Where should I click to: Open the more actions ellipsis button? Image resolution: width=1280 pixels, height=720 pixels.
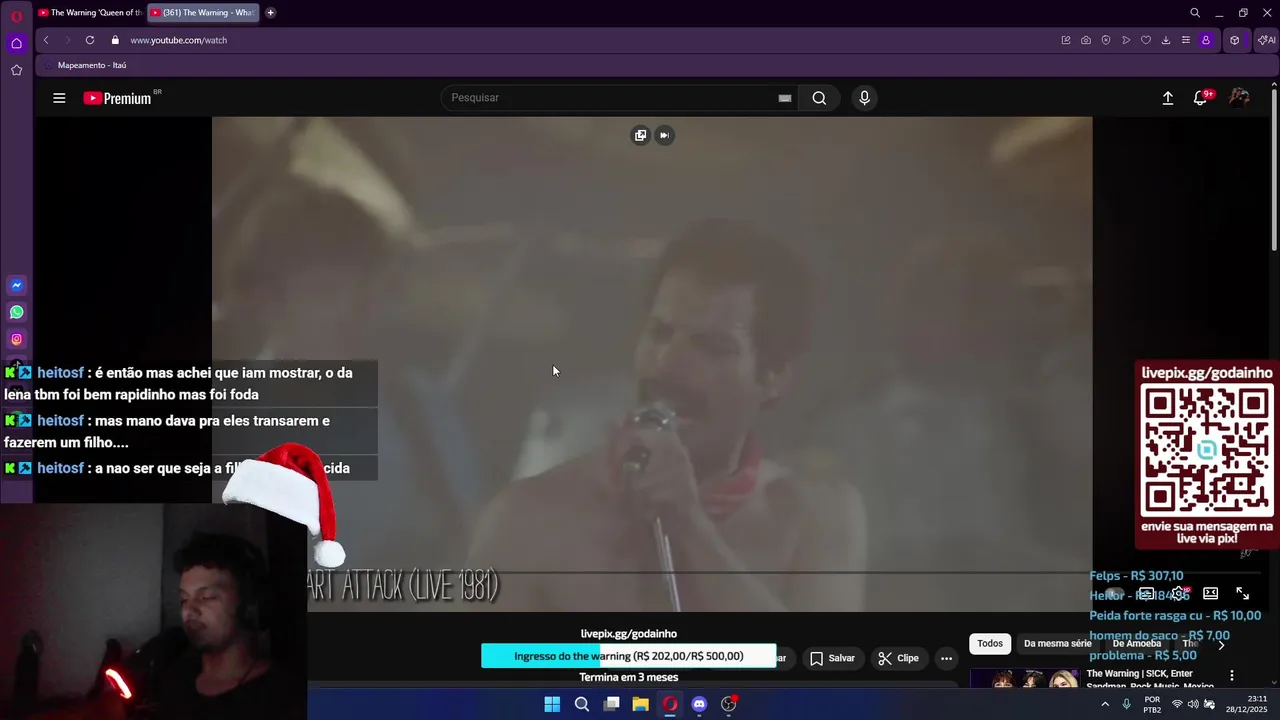[x=946, y=658]
